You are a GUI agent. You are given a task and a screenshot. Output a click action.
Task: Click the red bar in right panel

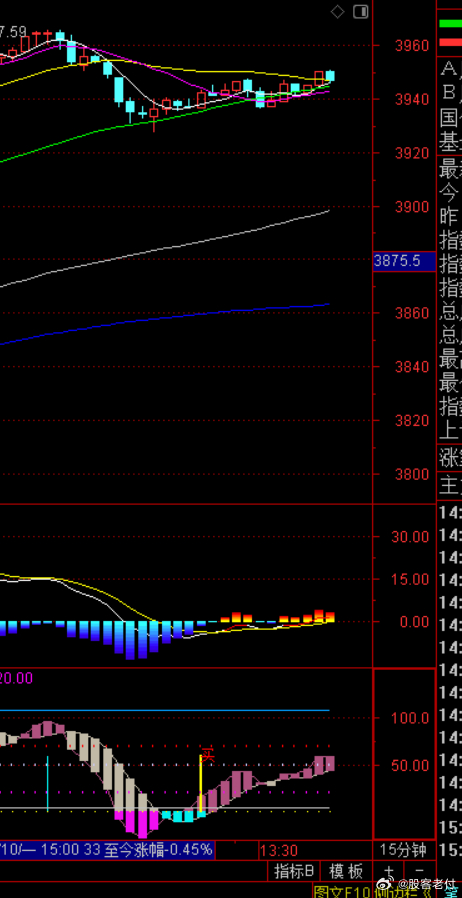451,42
